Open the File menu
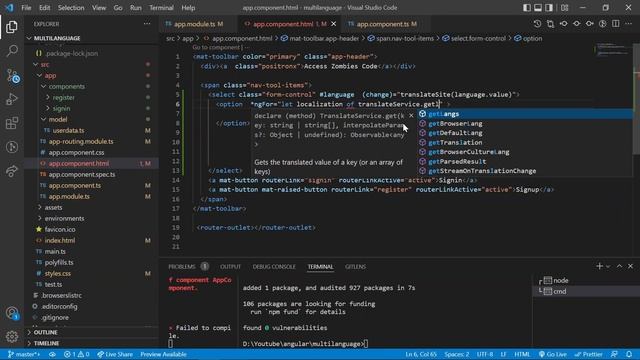This screenshot has height=360, width=640. coord(26,8)
